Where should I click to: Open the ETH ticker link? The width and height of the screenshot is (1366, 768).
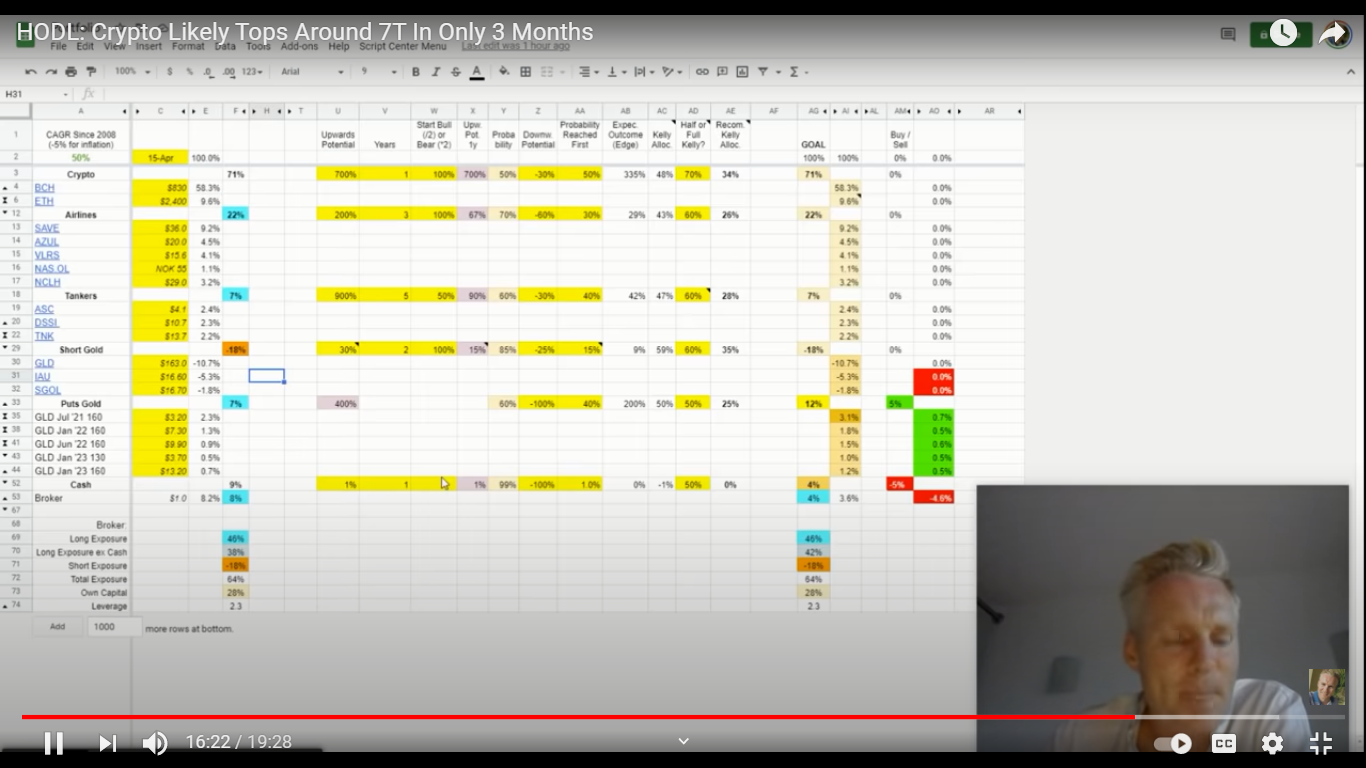point(44,201)
